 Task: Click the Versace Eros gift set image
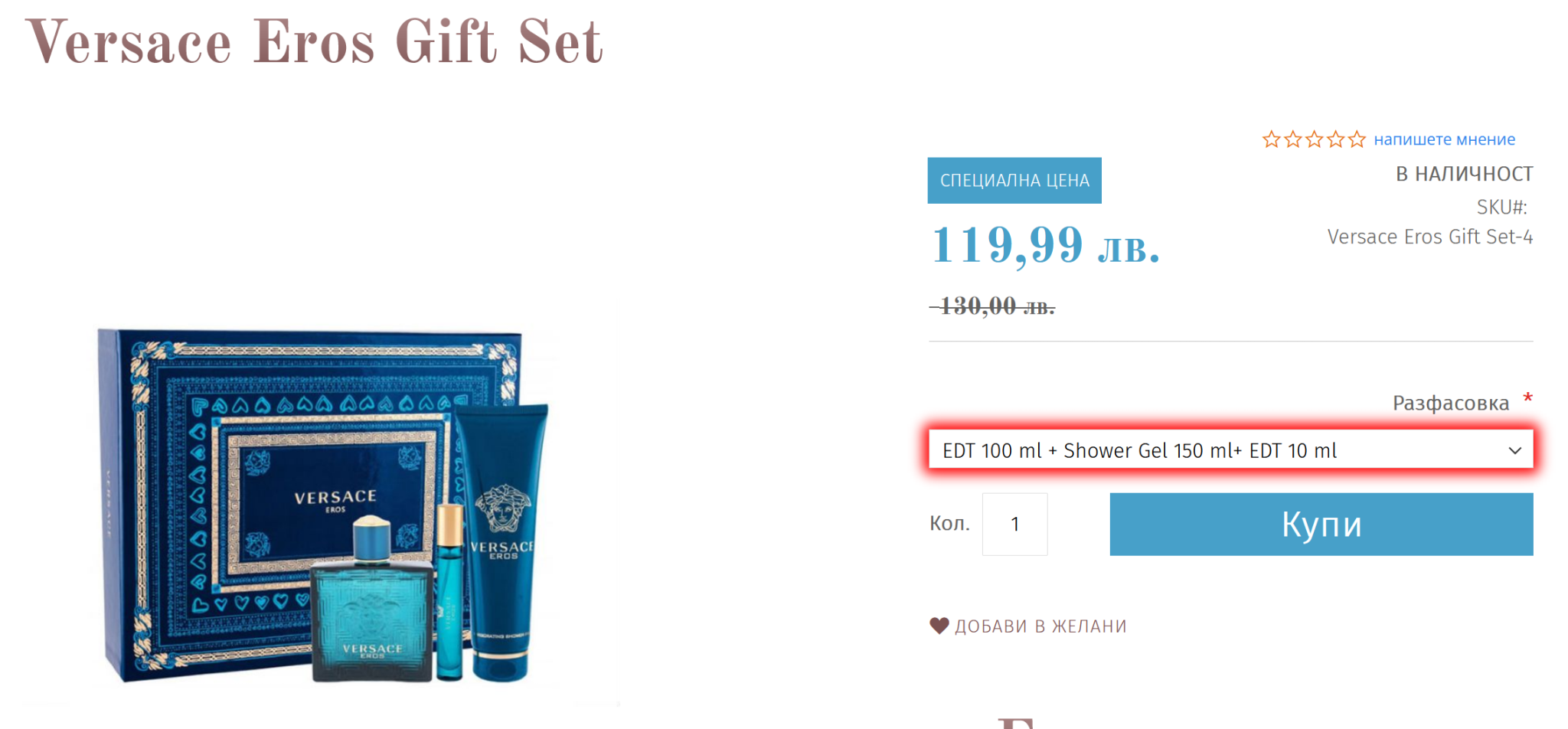coord(323,505)
